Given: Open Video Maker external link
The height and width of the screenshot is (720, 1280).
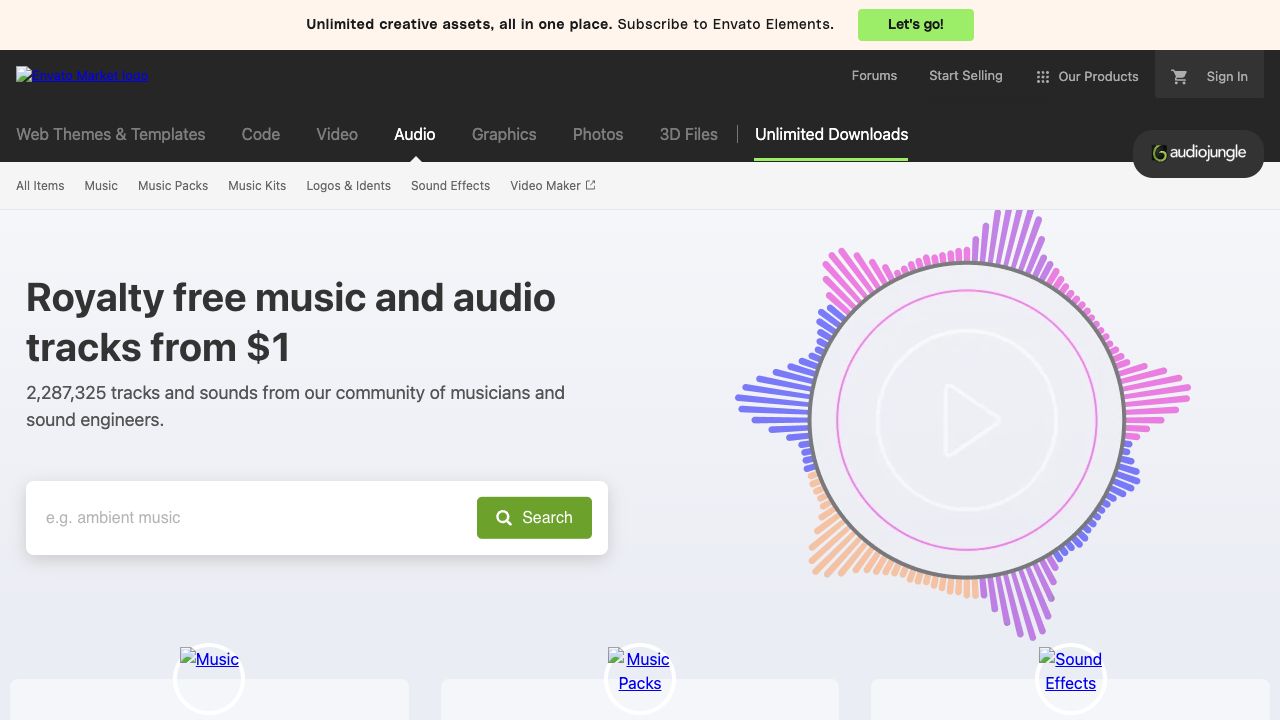Looking at the screenshot, I should tap(552, 186).
